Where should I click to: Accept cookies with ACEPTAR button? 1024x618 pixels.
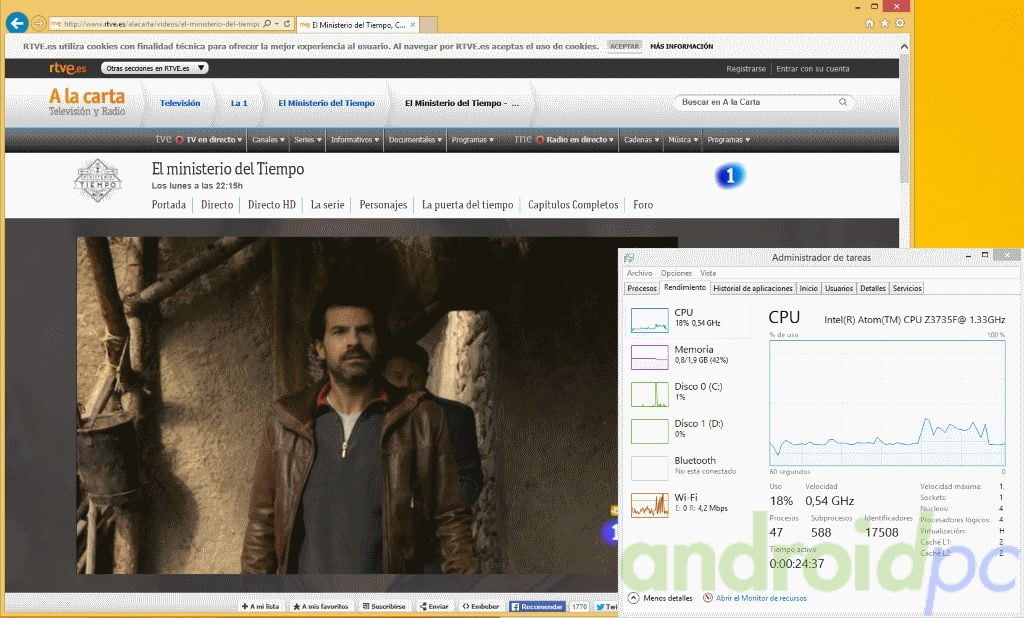click(x=624, y=46)
